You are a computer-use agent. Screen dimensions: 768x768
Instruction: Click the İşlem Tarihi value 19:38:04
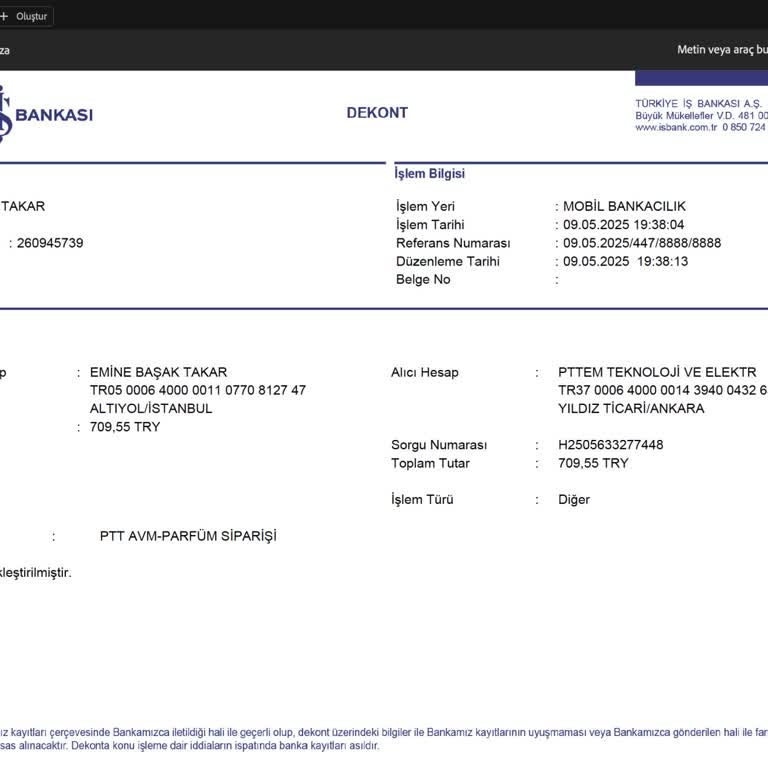[x=624, y=225]
